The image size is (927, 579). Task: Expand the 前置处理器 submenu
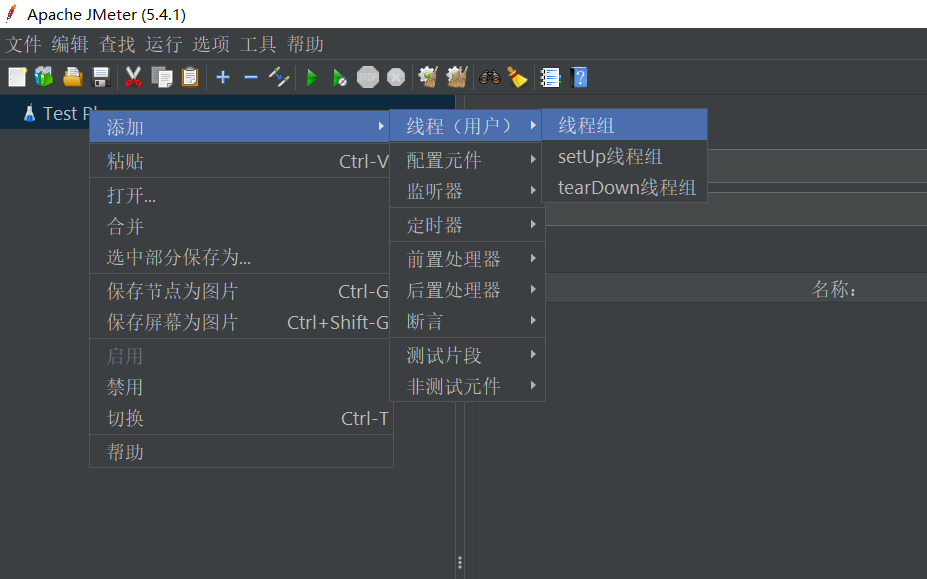coord(467,258)
